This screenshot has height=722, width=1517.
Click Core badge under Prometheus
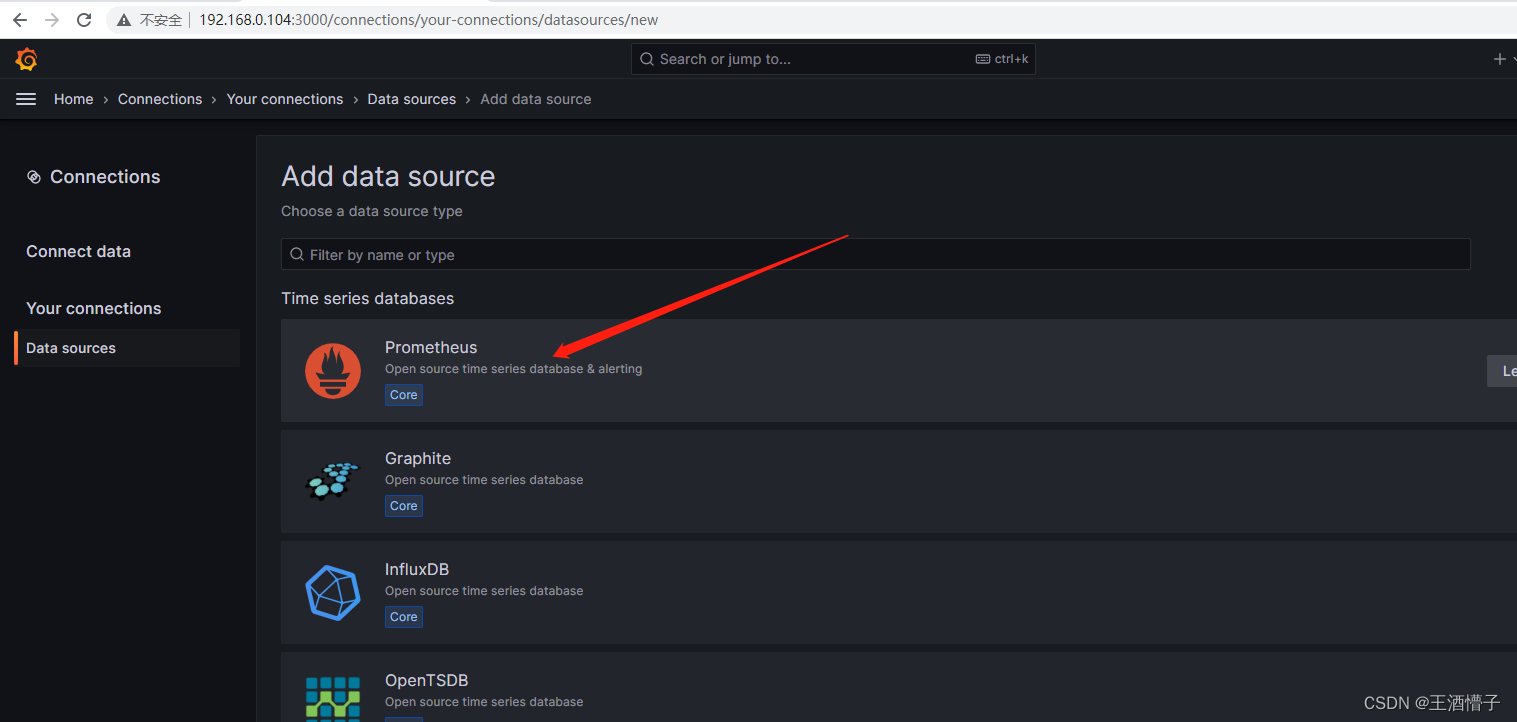404,395
